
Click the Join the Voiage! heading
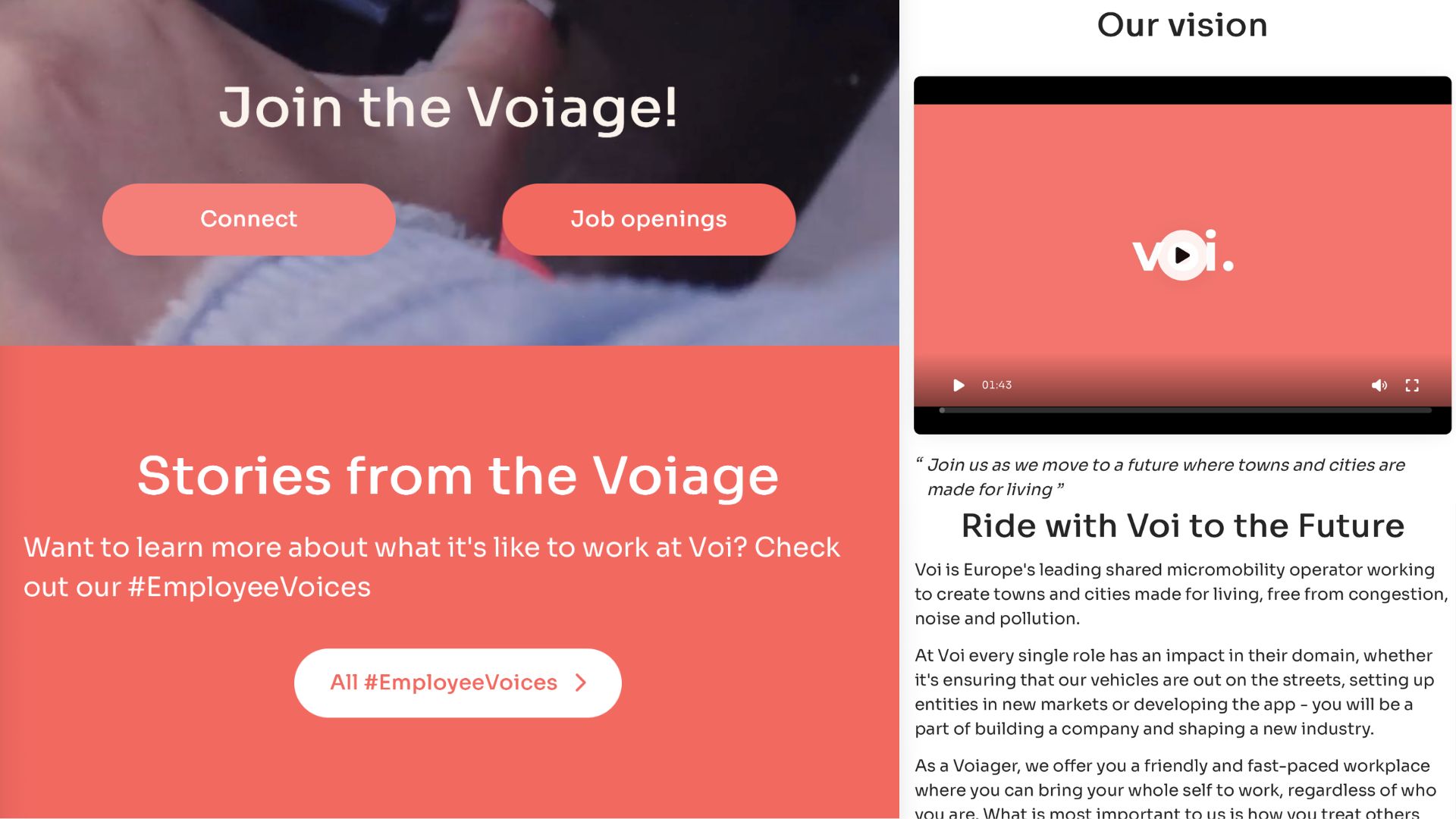449,108
